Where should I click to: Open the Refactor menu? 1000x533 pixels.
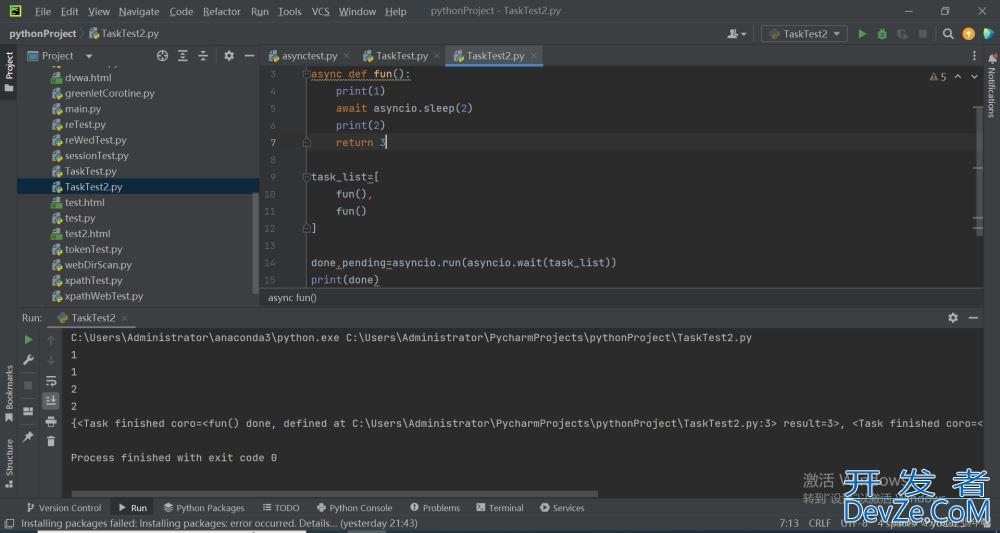(221, 11)
